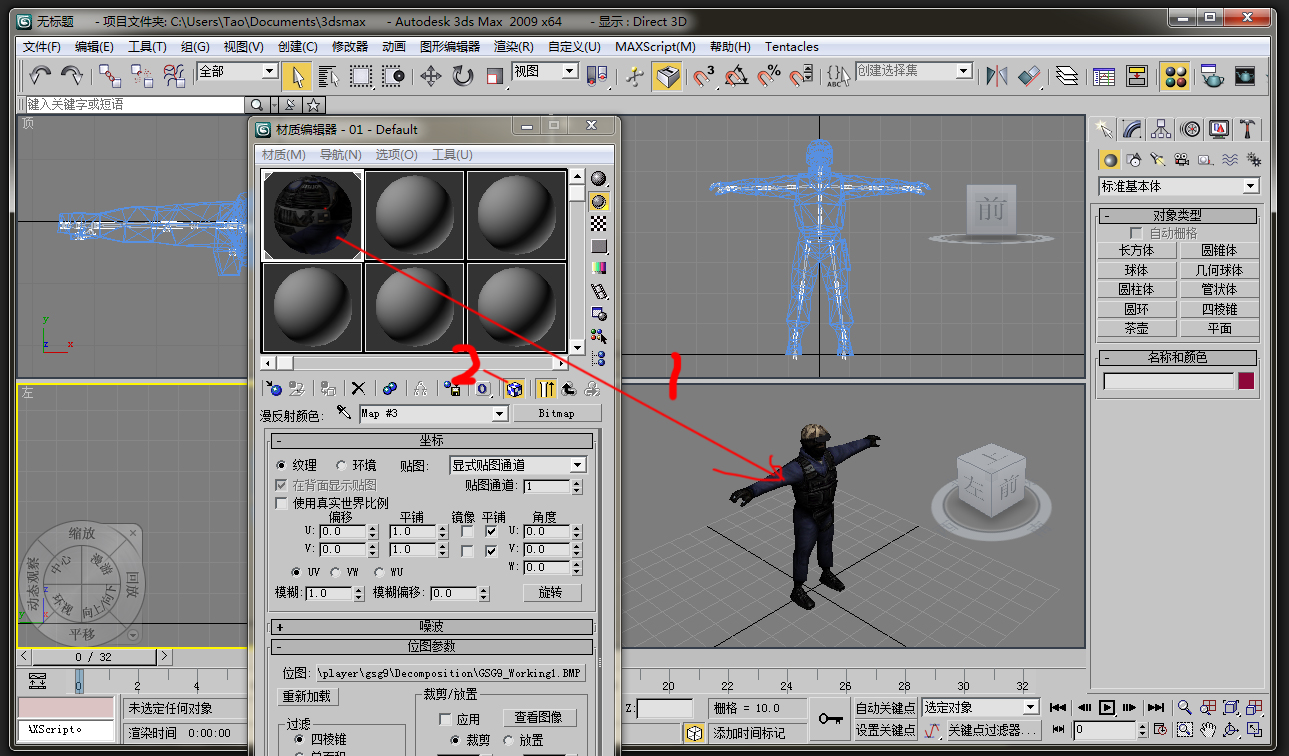Open the 导航(N) menu in material editor

[340, 155]
